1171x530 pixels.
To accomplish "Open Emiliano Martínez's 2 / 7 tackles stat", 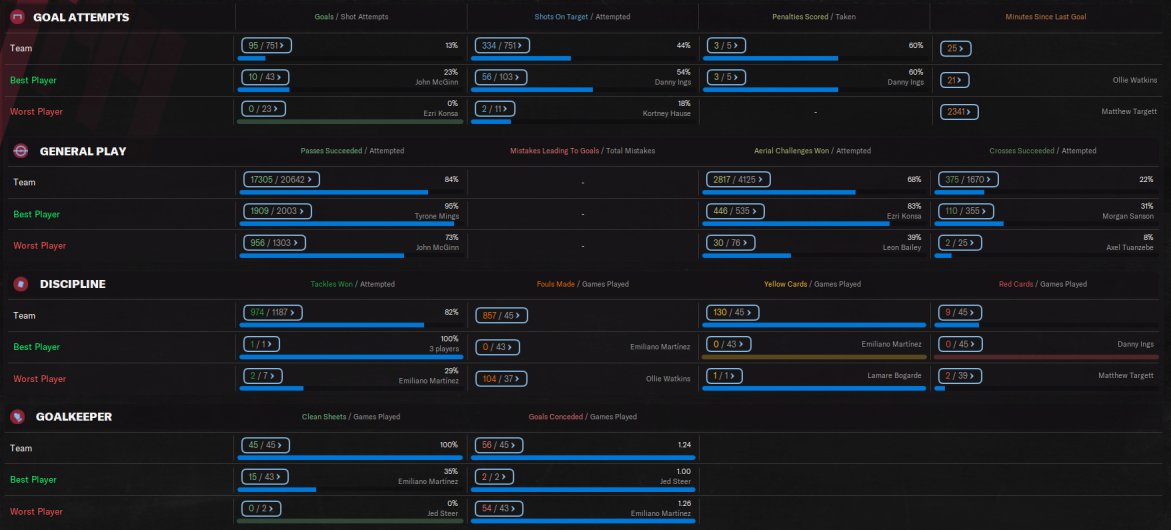I will [261, 375].
